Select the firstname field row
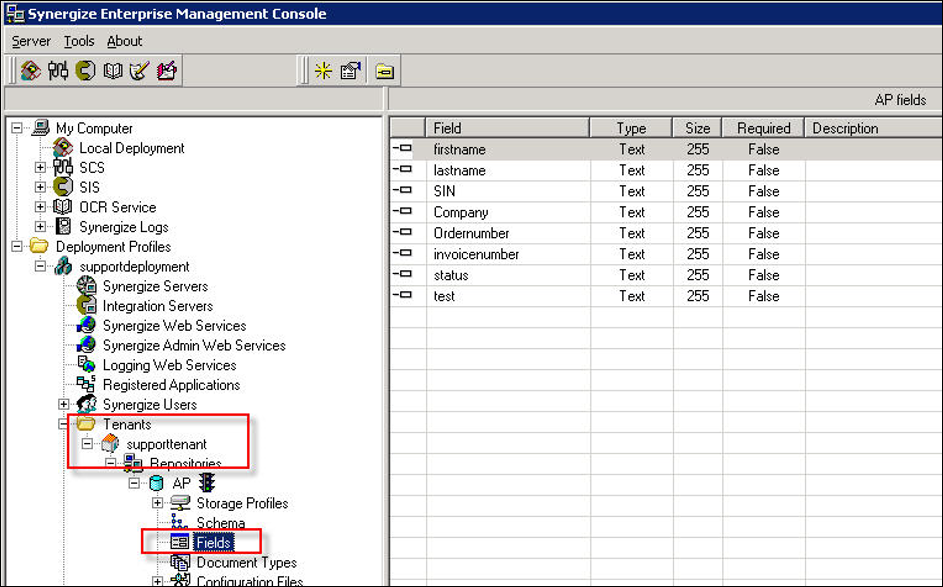 point(666,149)
